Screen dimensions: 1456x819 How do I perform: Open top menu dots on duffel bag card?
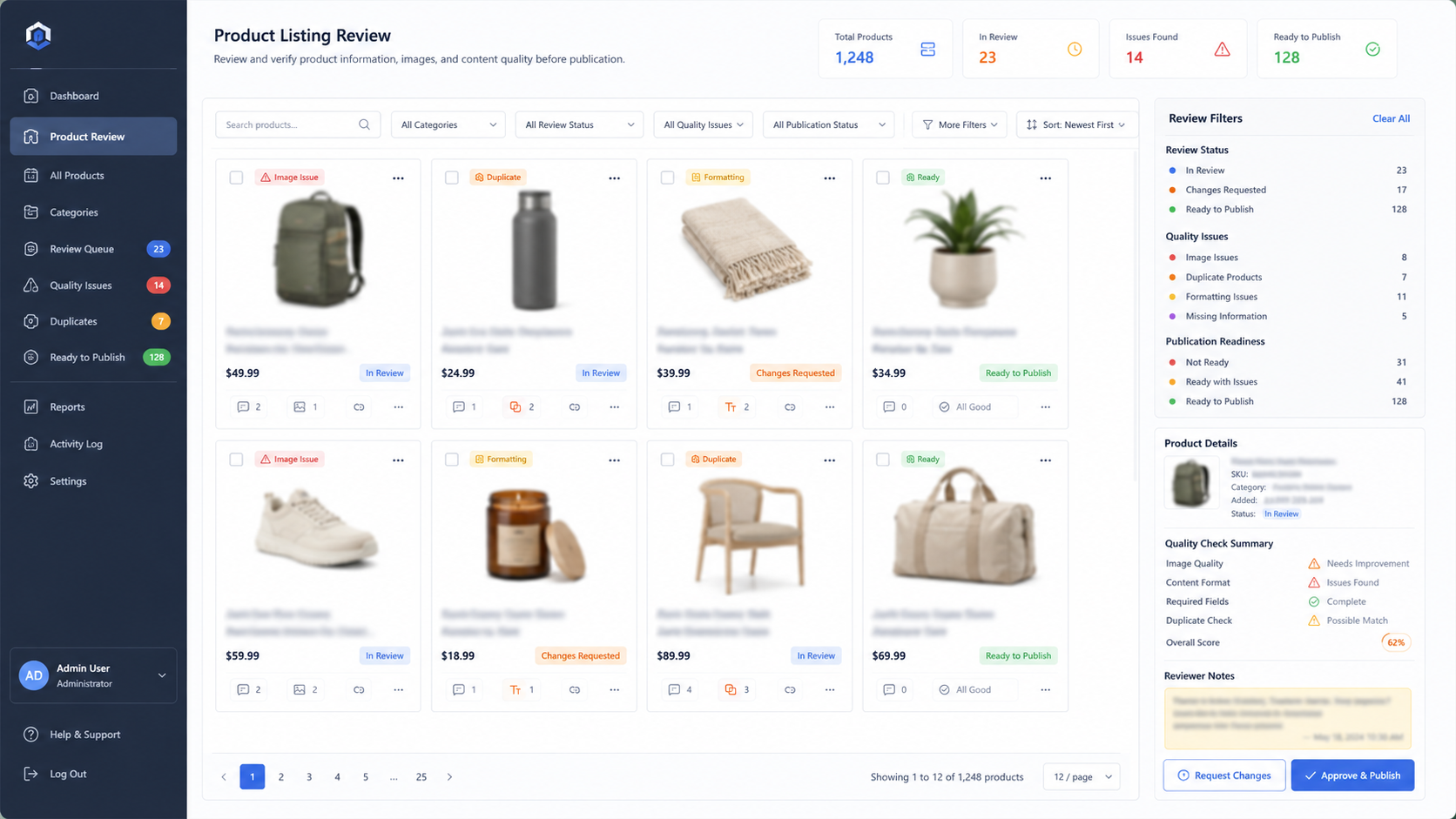(x=1045, y=460)
